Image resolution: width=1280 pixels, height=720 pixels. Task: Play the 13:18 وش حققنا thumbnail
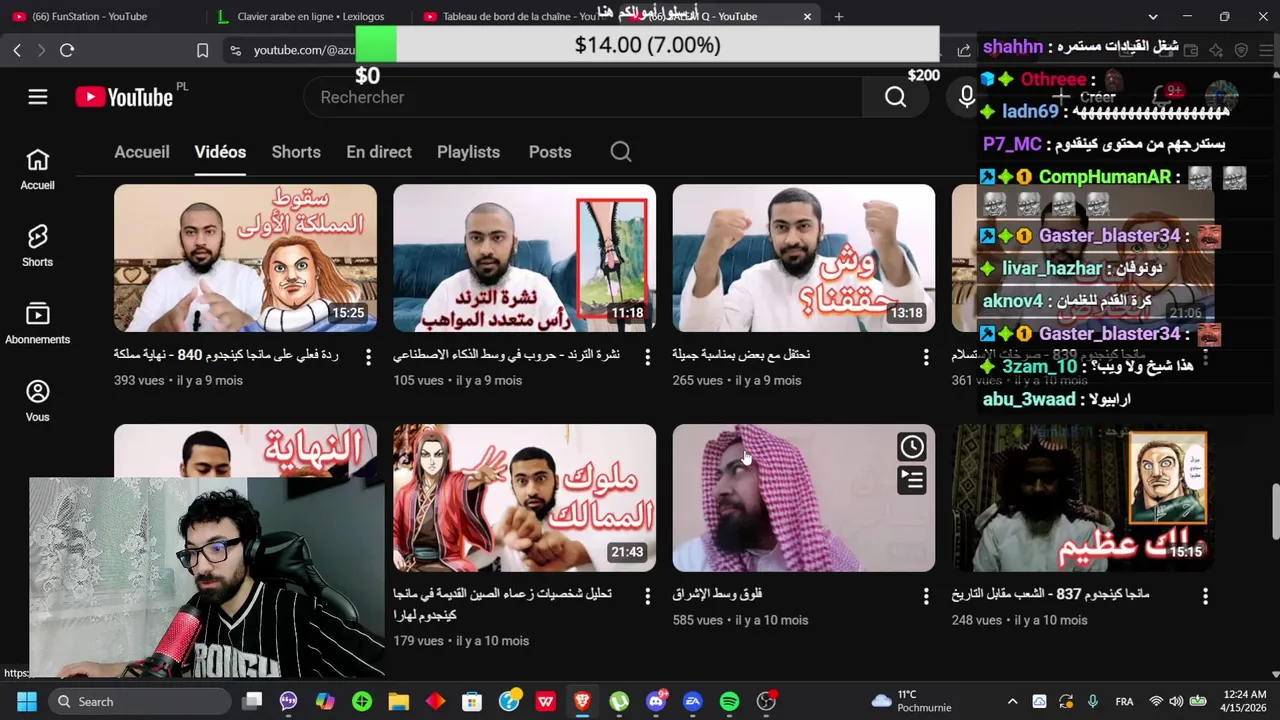[x=803, y=258]
